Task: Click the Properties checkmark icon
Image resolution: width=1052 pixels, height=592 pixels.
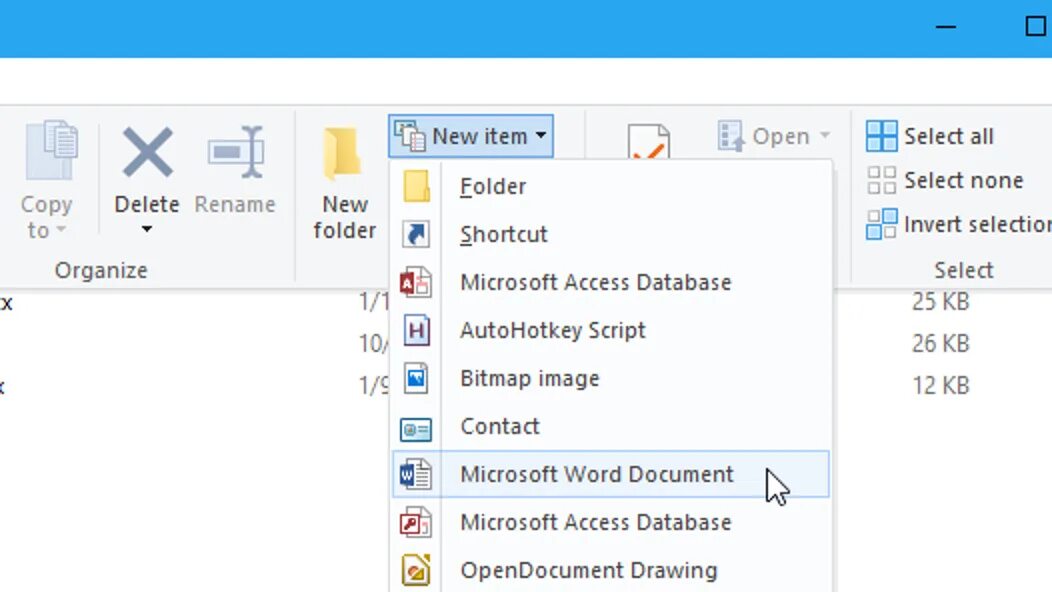Action: [648, 143]
